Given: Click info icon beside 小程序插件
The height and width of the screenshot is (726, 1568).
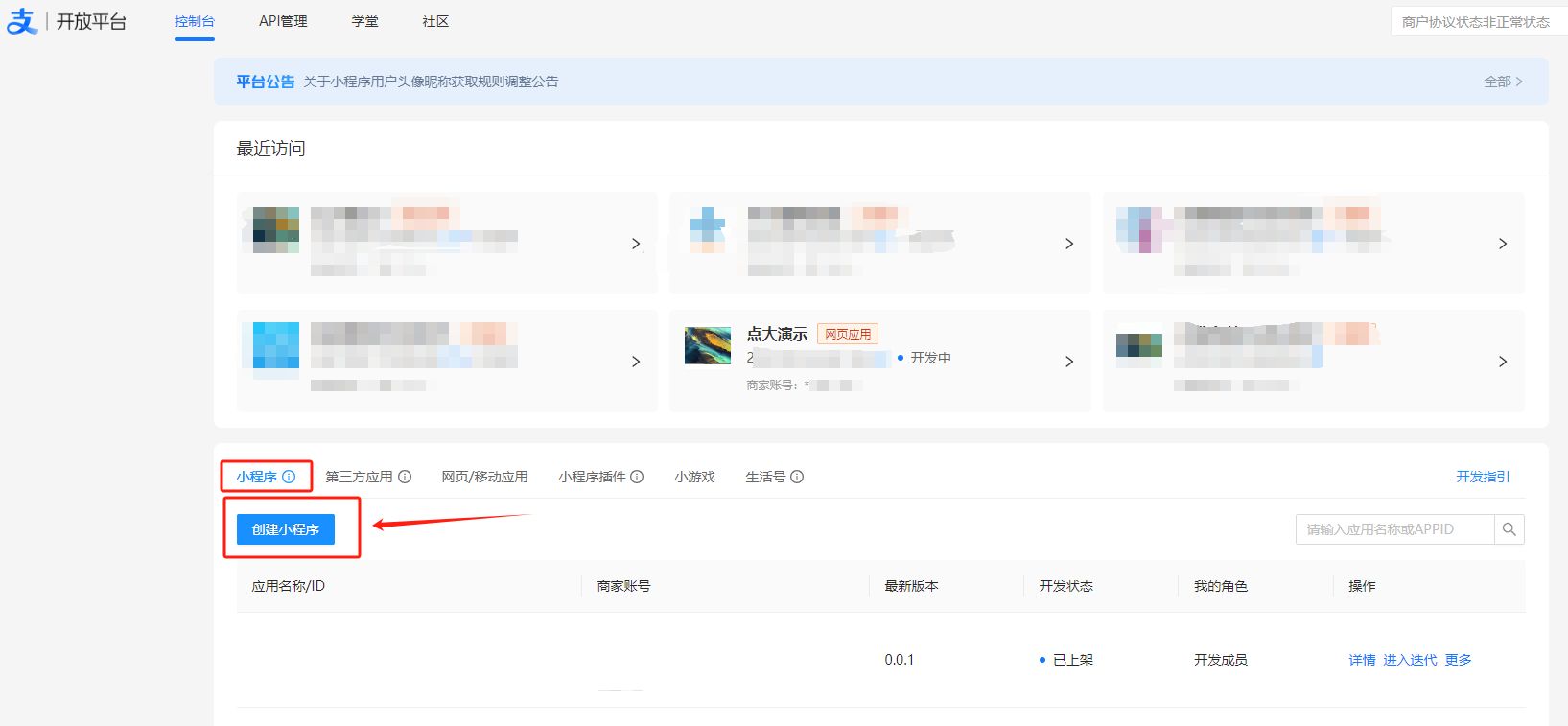Looking at the screenshot, I should (637, 477).
